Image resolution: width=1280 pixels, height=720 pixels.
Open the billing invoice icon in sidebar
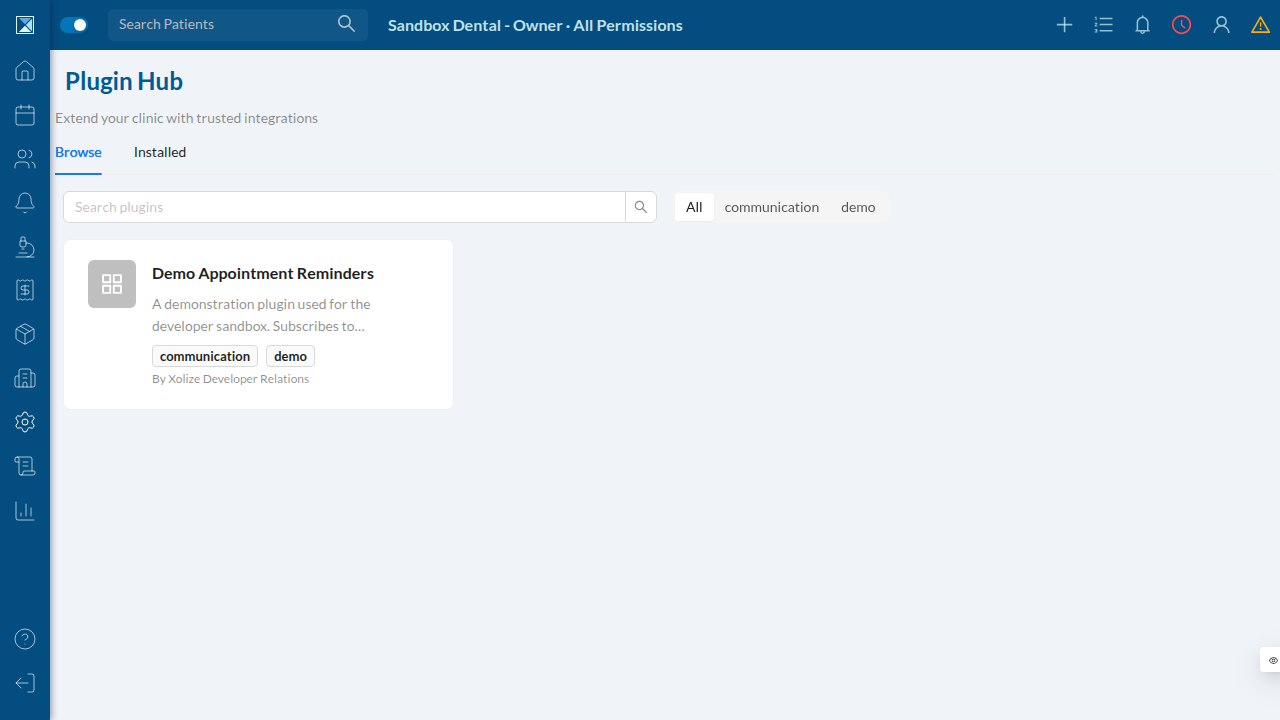[x=25, y=290]
